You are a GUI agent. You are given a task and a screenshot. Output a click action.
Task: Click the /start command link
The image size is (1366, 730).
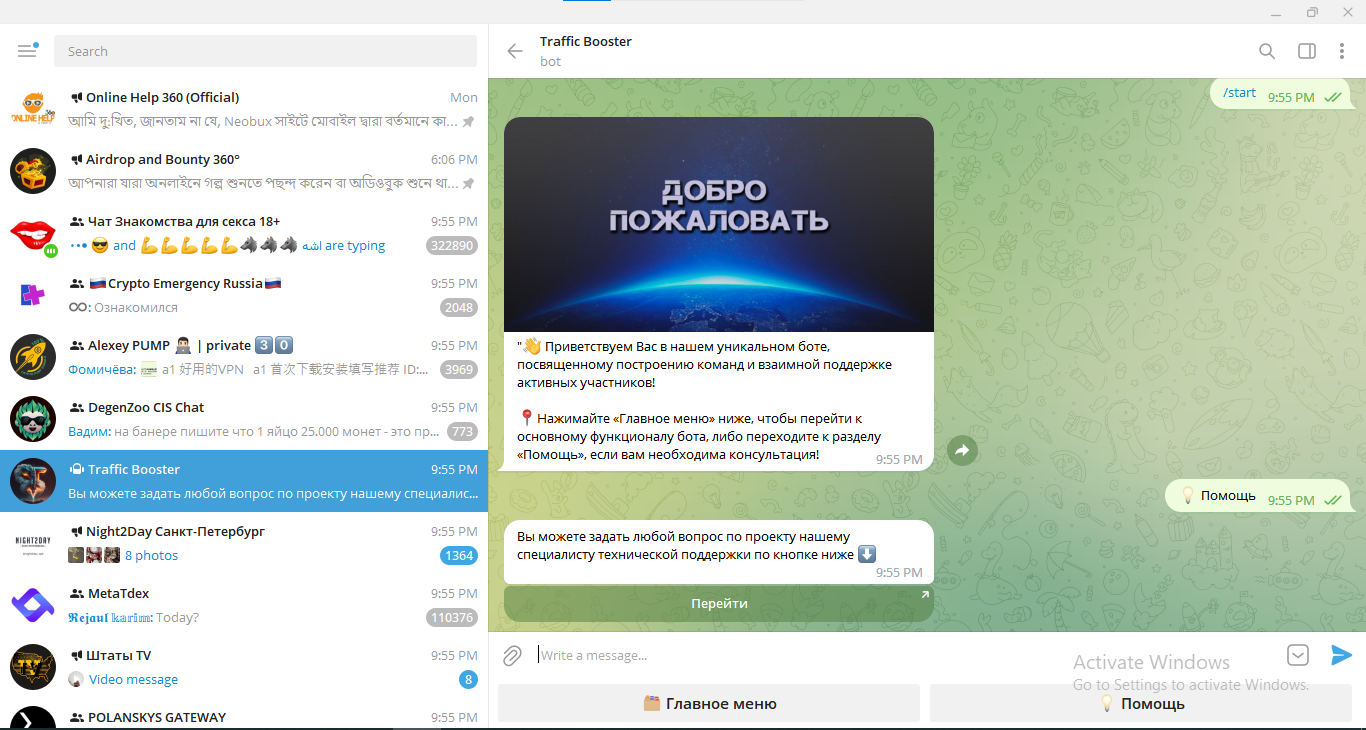pyautogui.click(x=1239, y=93)
